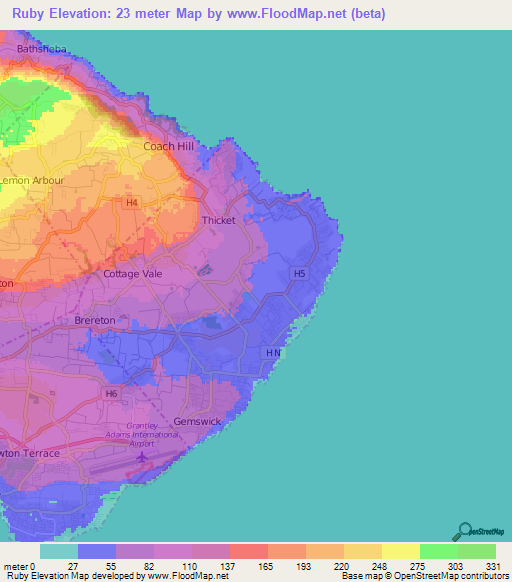Click the 'meter 0' legend label
This screenshot has width=512, height=582.
(x=19, y=567)
